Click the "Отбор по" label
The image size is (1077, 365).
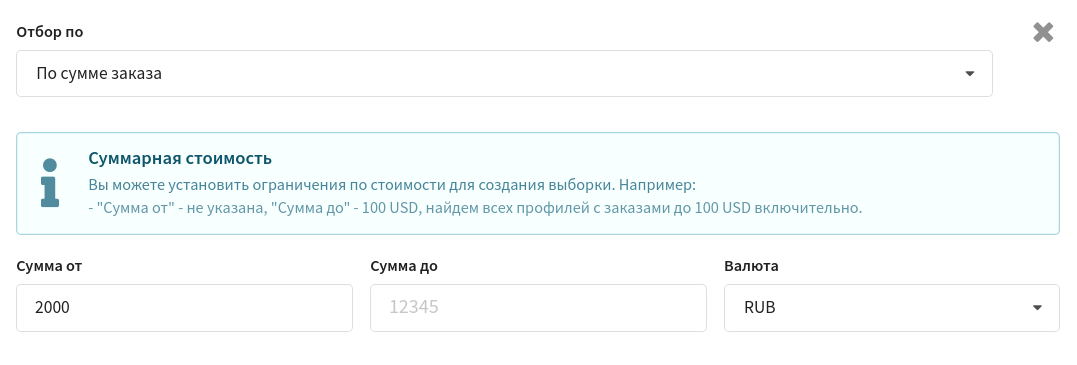(x=49, y=32)
